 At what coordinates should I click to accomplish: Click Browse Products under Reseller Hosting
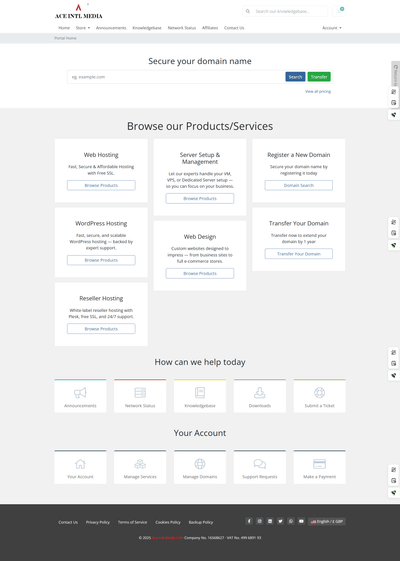pyautogui.click(x=101, y=329)
